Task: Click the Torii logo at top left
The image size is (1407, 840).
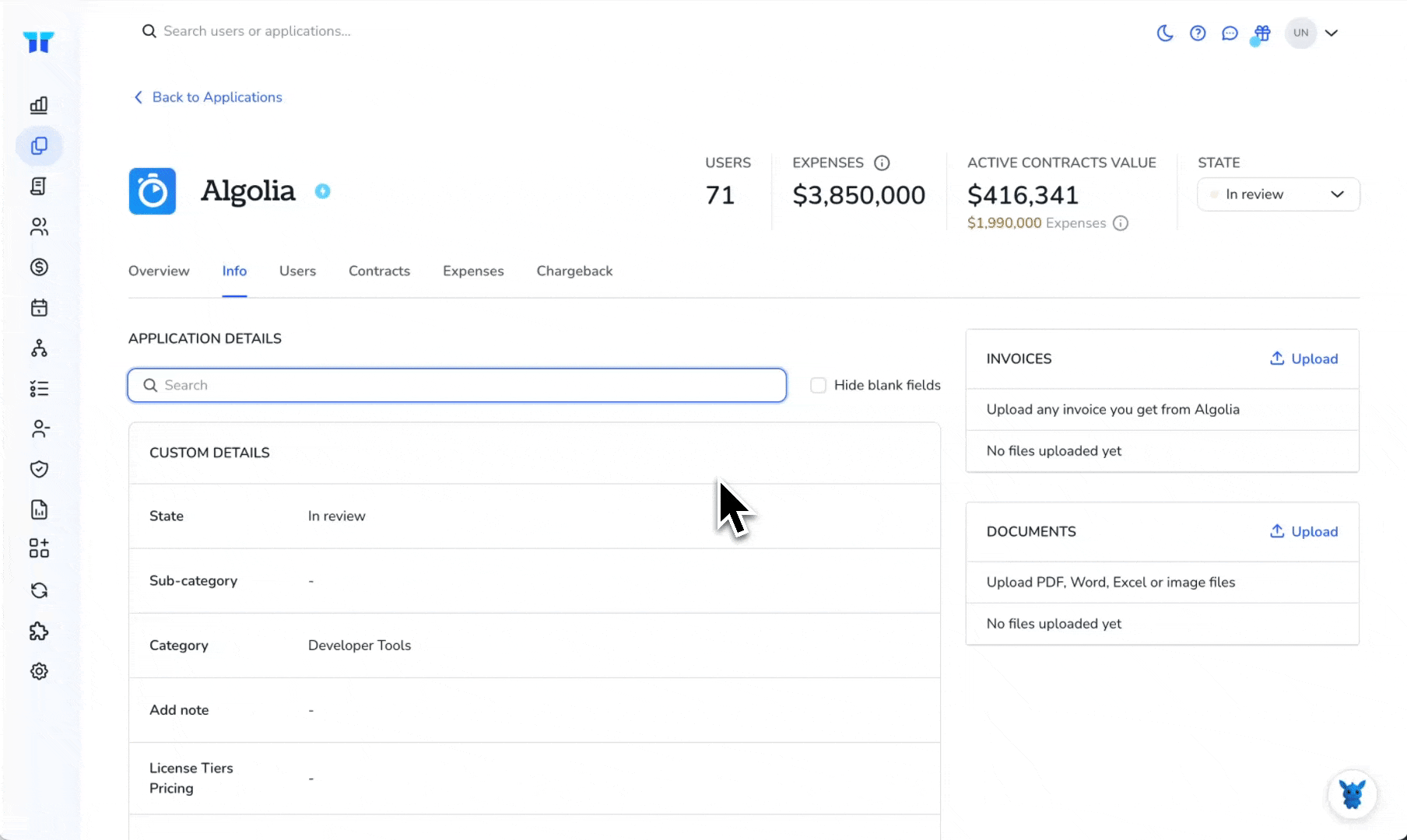Action: (x=38, y=41)
